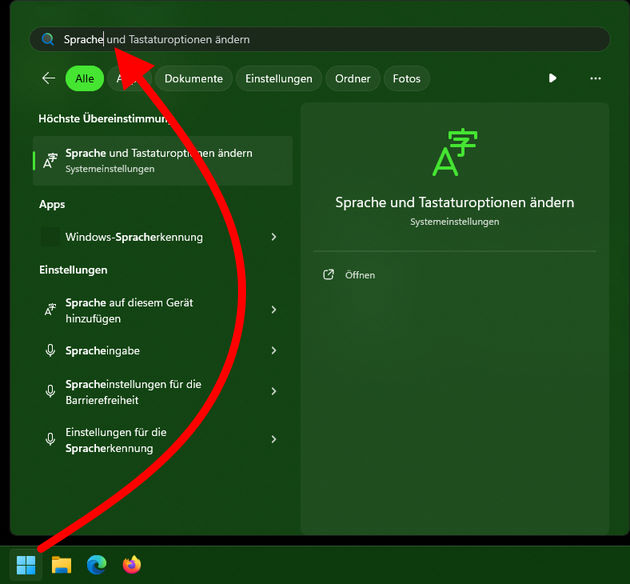Open the three-dots options menu

pos(596,78)
